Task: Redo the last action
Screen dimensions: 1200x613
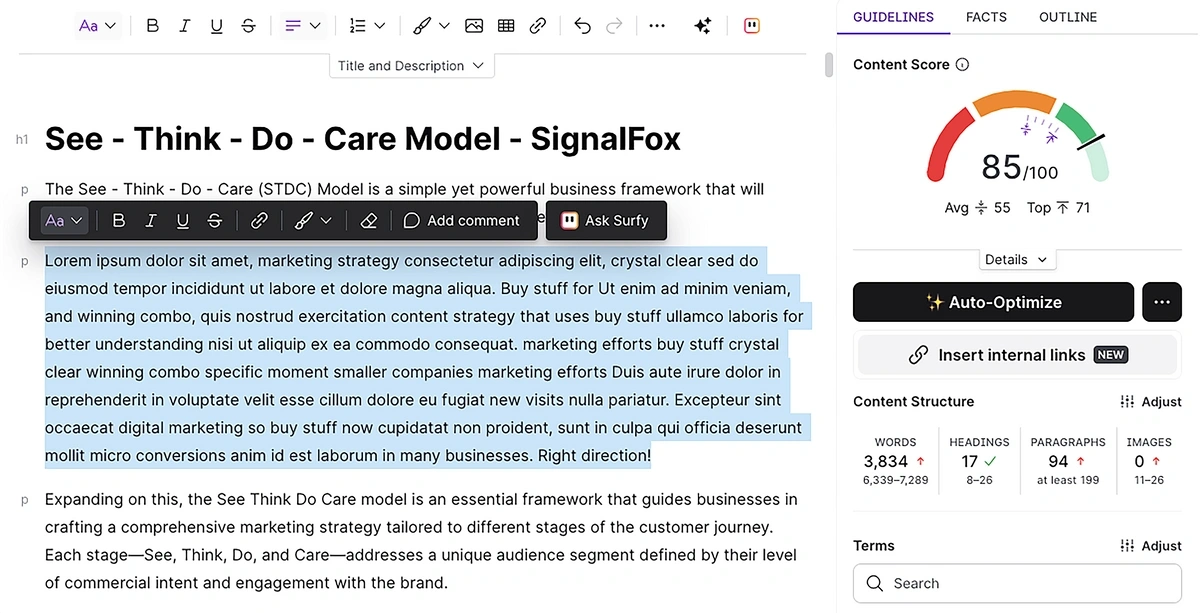Action: [614, 26]
